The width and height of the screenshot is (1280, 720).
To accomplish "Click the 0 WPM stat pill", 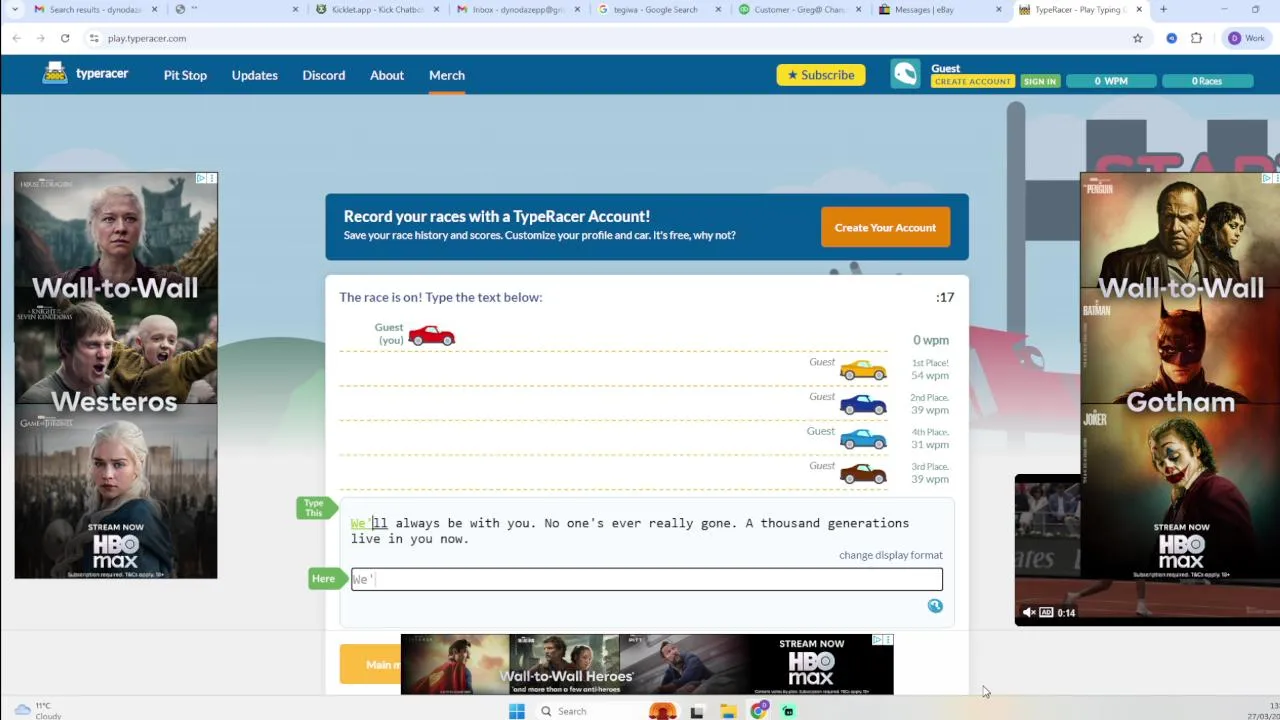I will (1111, 81).
